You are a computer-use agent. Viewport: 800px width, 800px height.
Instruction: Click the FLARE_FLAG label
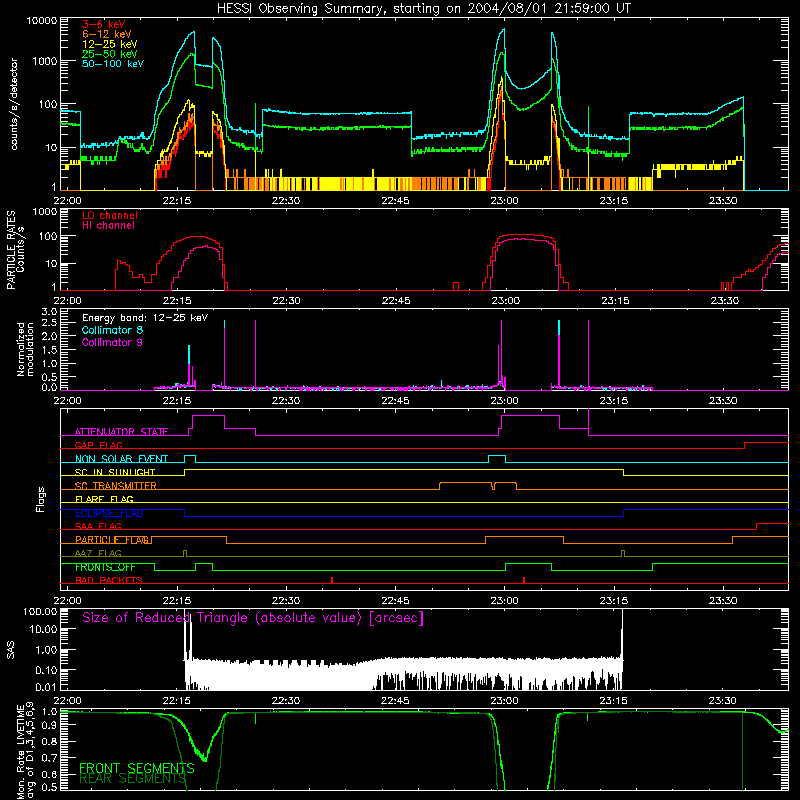[104, 499]
